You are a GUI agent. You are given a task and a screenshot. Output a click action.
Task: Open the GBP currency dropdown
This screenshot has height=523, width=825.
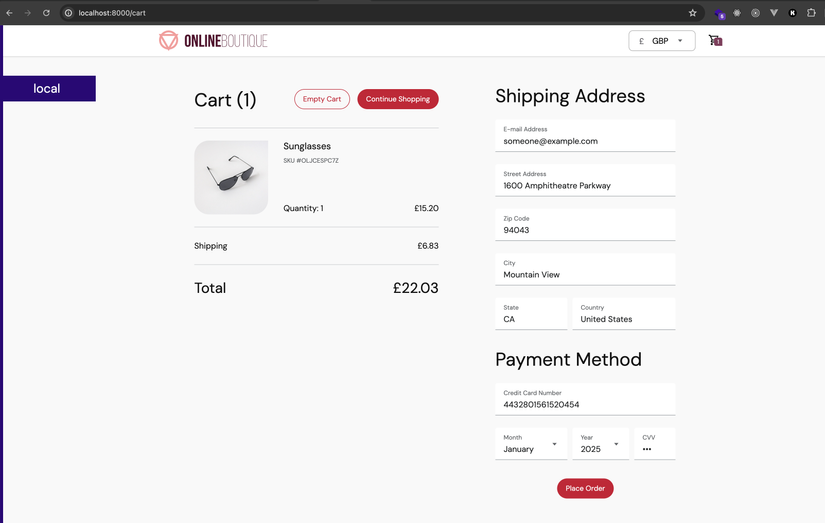pos(661,41)
